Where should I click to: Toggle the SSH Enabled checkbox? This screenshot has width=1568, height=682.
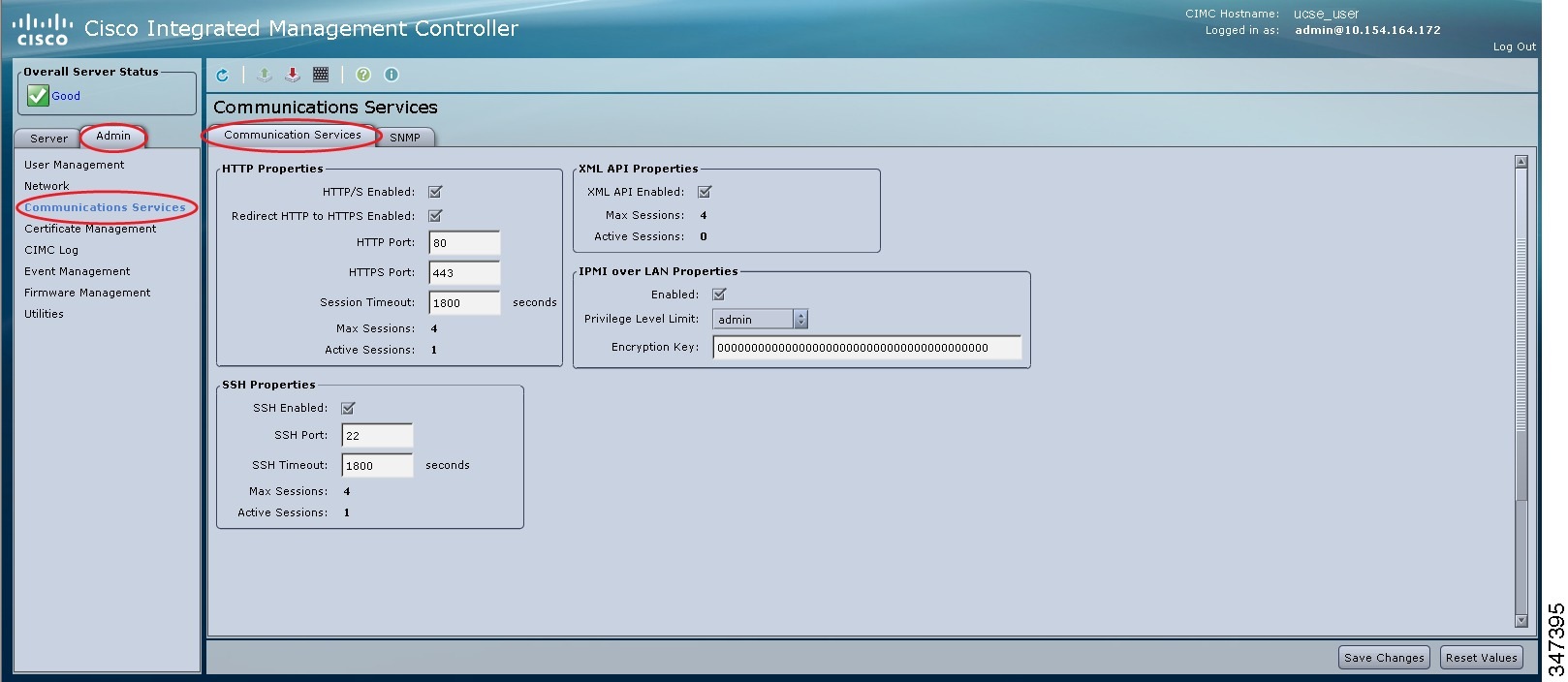[x=348, y=408]
